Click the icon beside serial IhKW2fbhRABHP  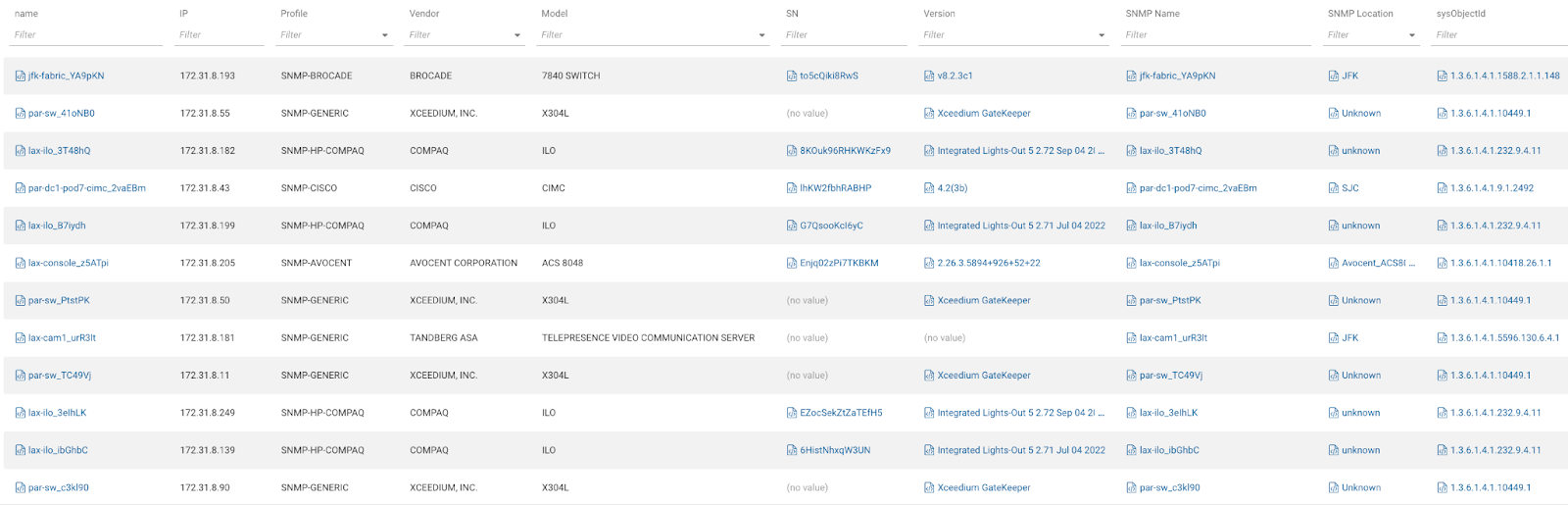point(792,188)
